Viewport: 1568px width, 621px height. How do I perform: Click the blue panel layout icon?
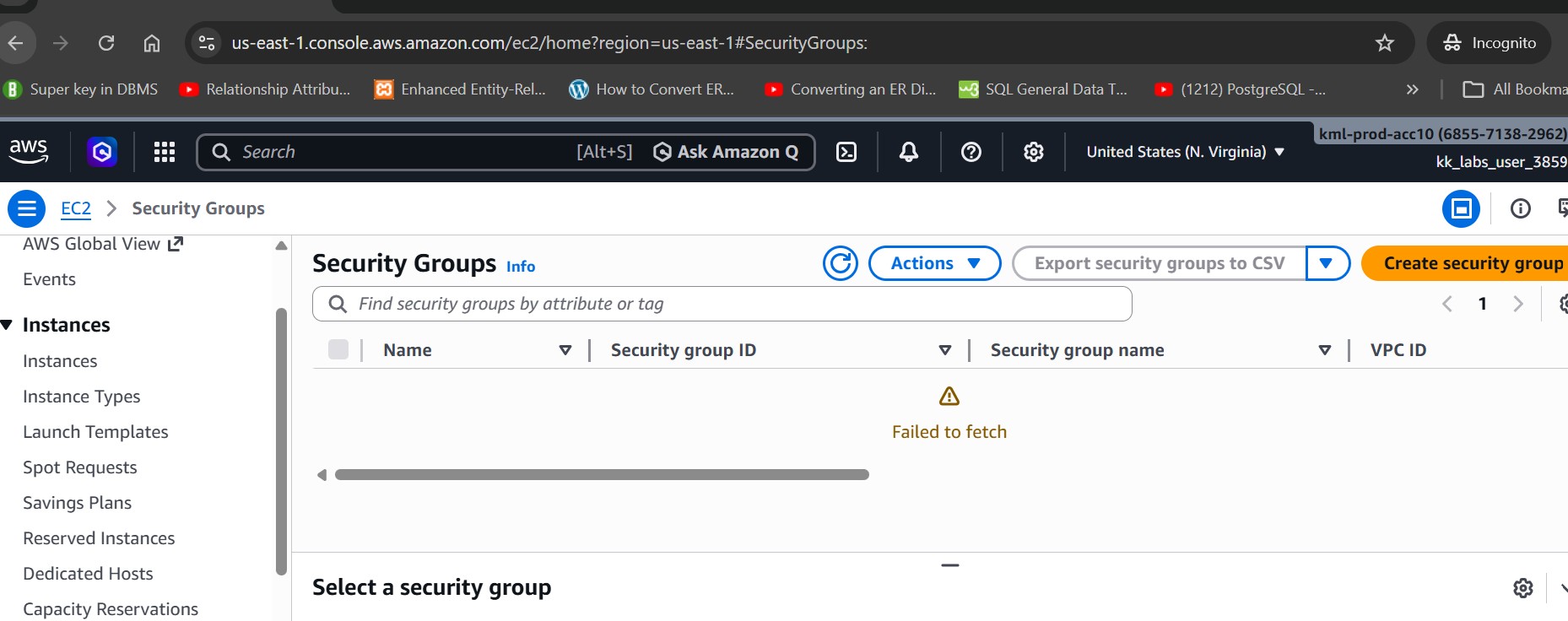coord(1461,208)
